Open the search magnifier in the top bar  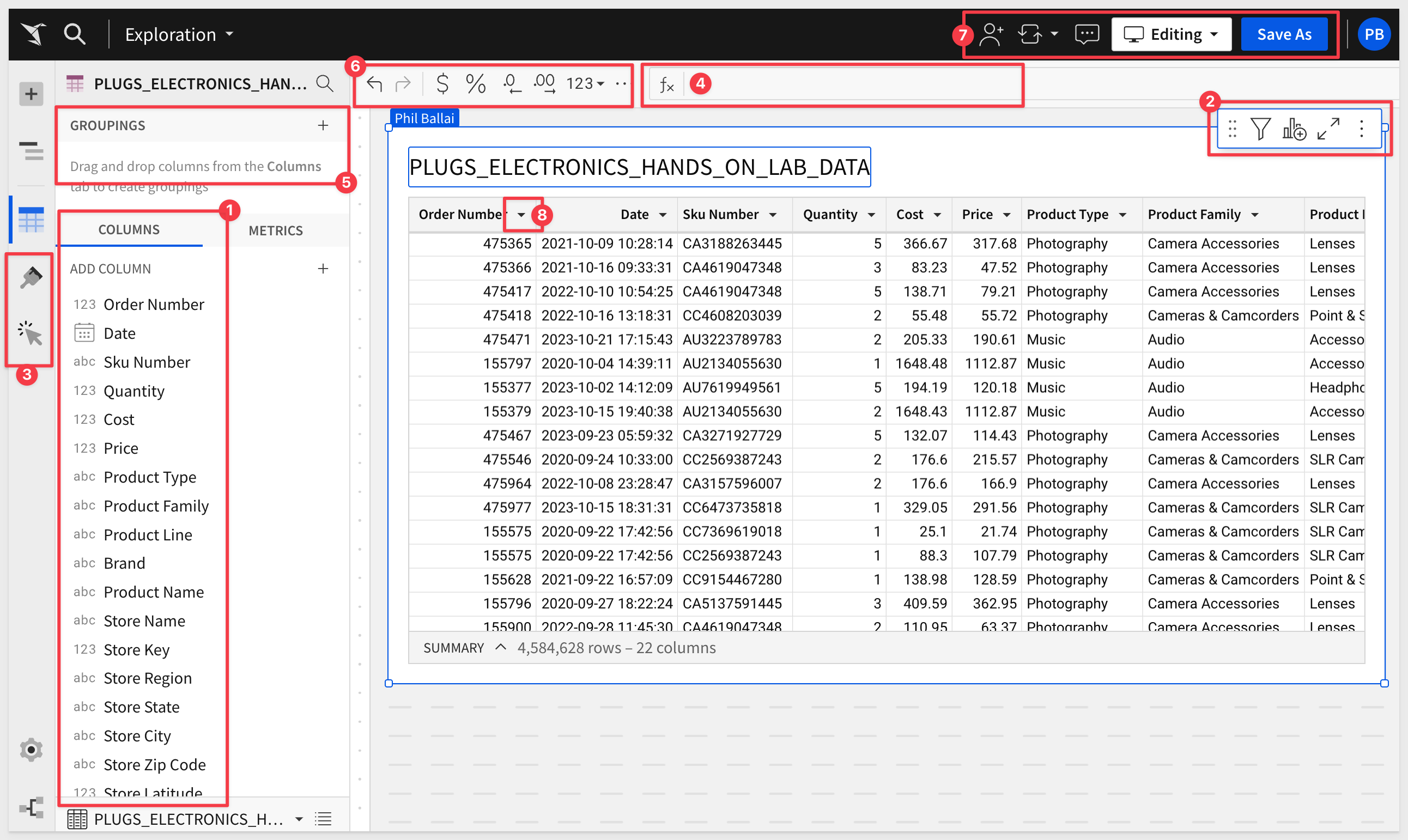(x=74, y=34)
